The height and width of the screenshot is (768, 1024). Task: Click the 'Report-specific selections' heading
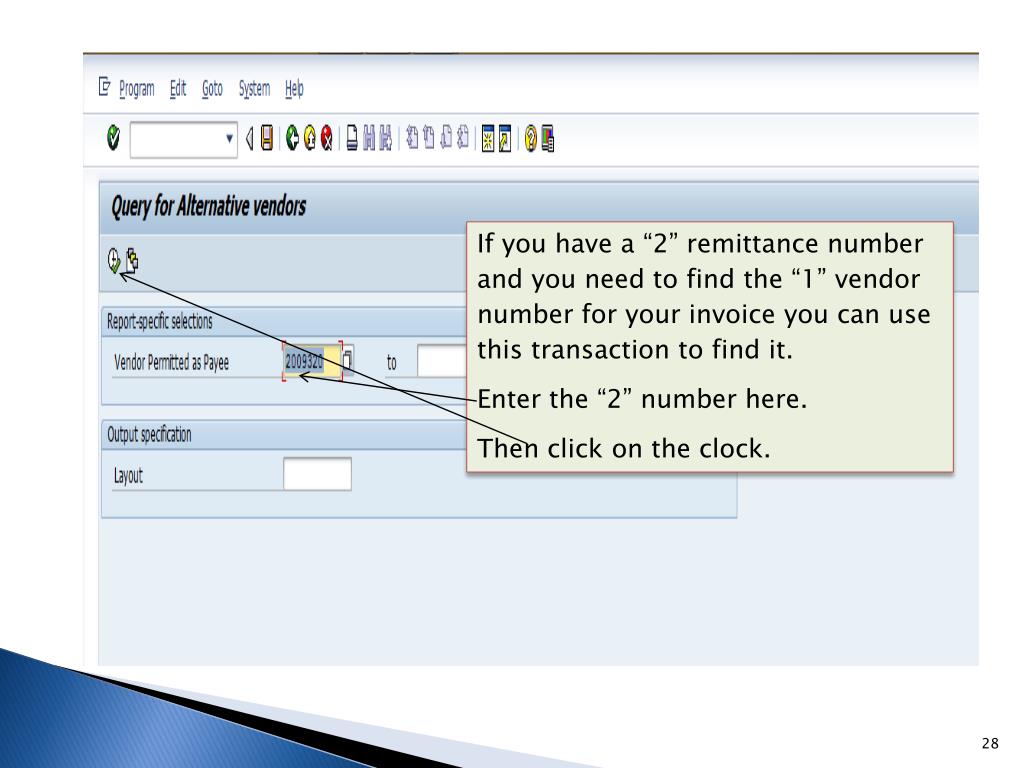point(159,321)
